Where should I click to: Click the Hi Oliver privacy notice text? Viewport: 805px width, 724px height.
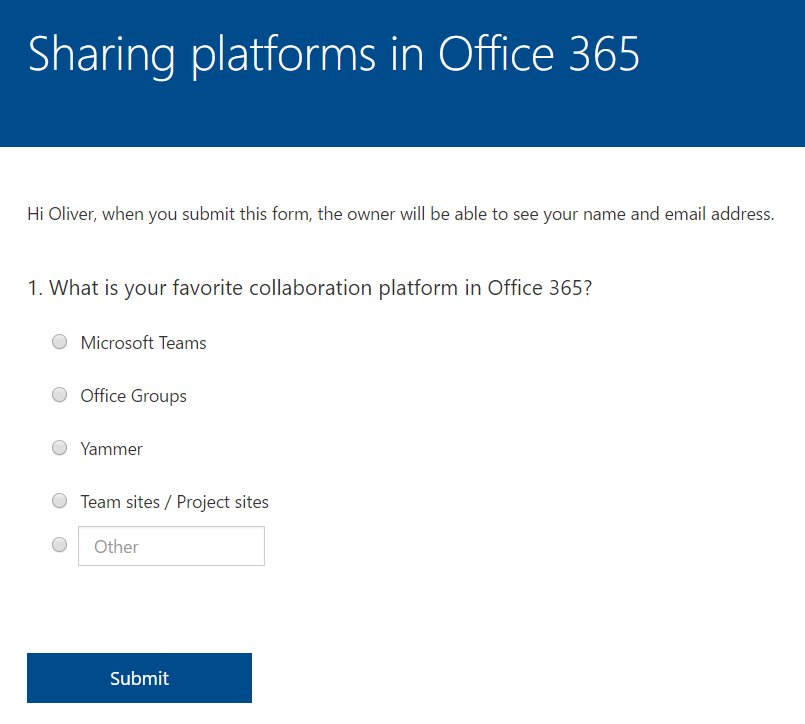400,214
